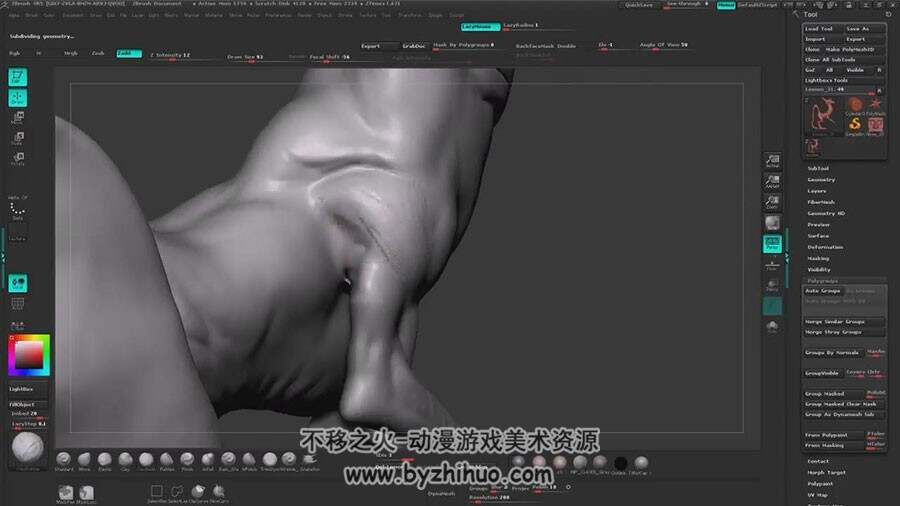Image resolution: width=900 pixels, height=506 pixels.
Task: Click the From Polypaint button
Action: click(x=833, y=435)
